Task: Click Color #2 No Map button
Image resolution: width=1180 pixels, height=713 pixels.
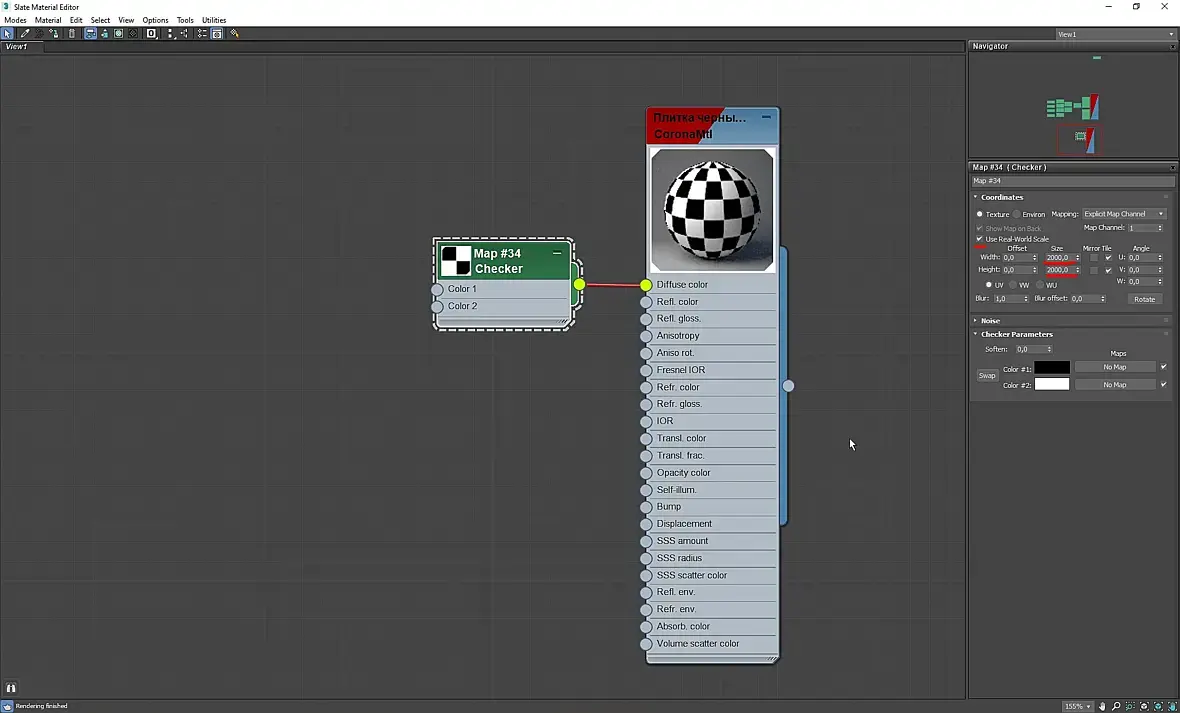Action: [1115, 385]
